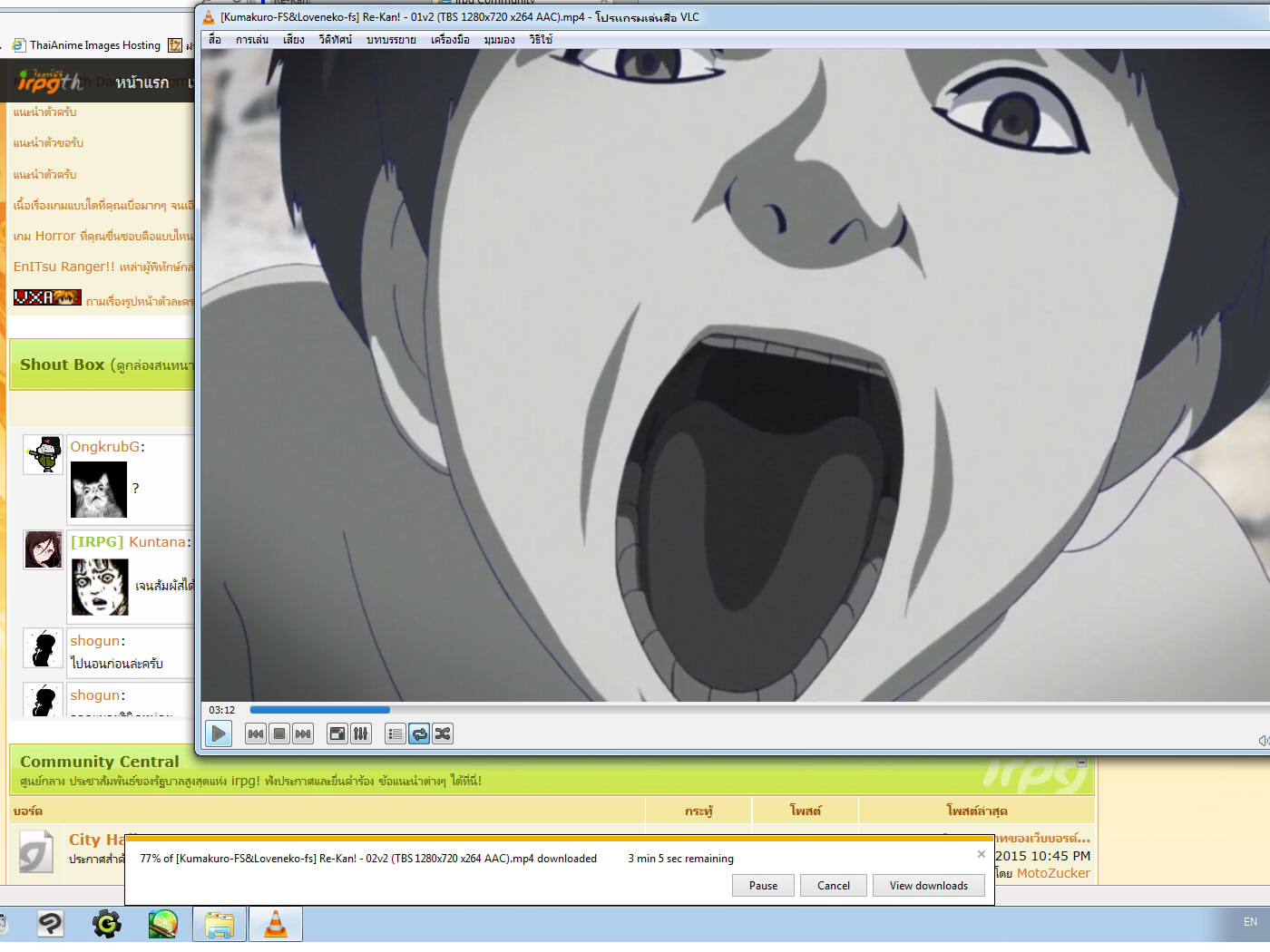Toggle VLC loop/repeat mode
The width and height of the screenshot is (1270, 952).
[419, 733]
